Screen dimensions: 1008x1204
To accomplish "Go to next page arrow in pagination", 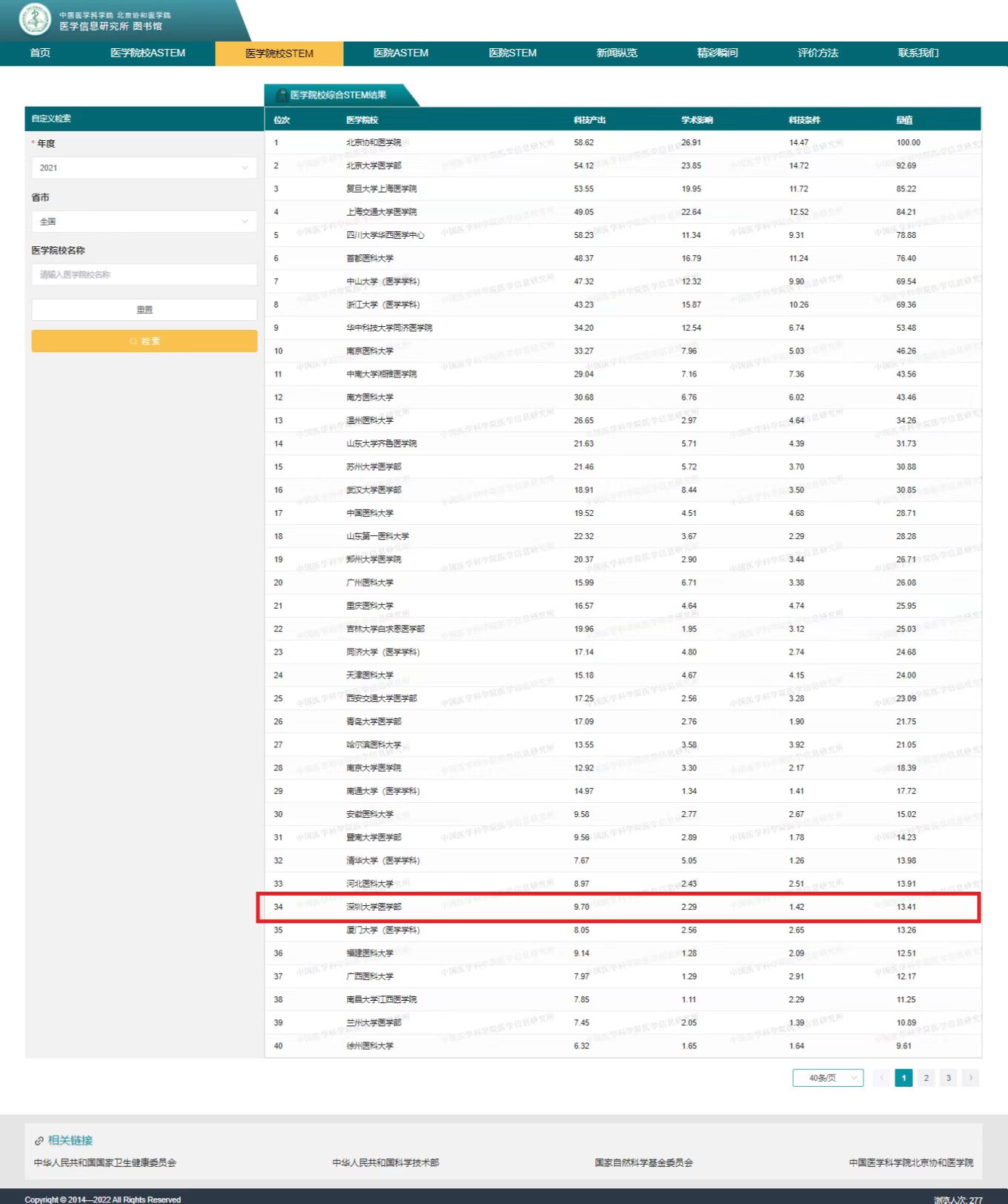I will pos(970,1078).
